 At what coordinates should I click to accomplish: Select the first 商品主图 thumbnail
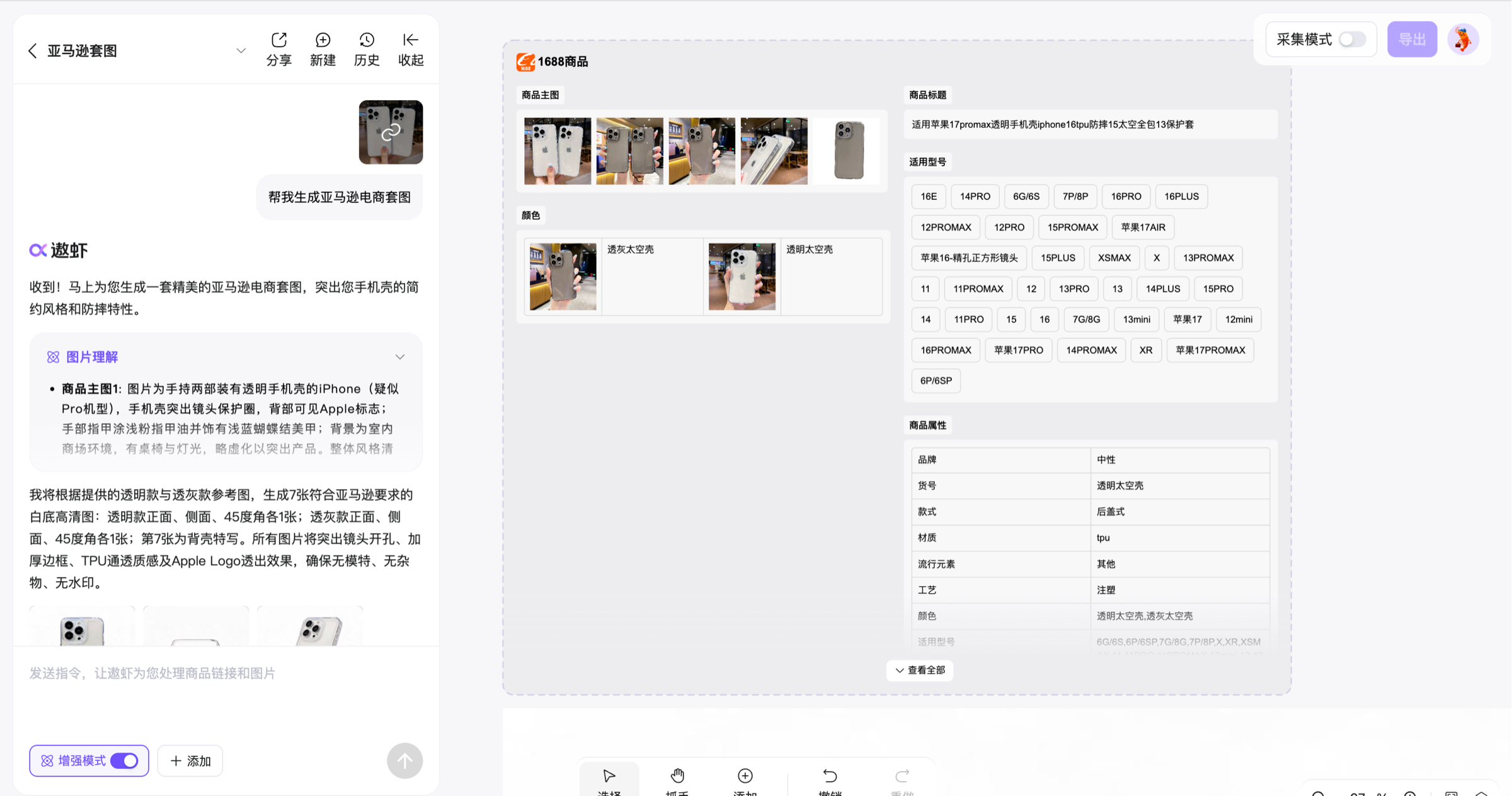point(558,151)
